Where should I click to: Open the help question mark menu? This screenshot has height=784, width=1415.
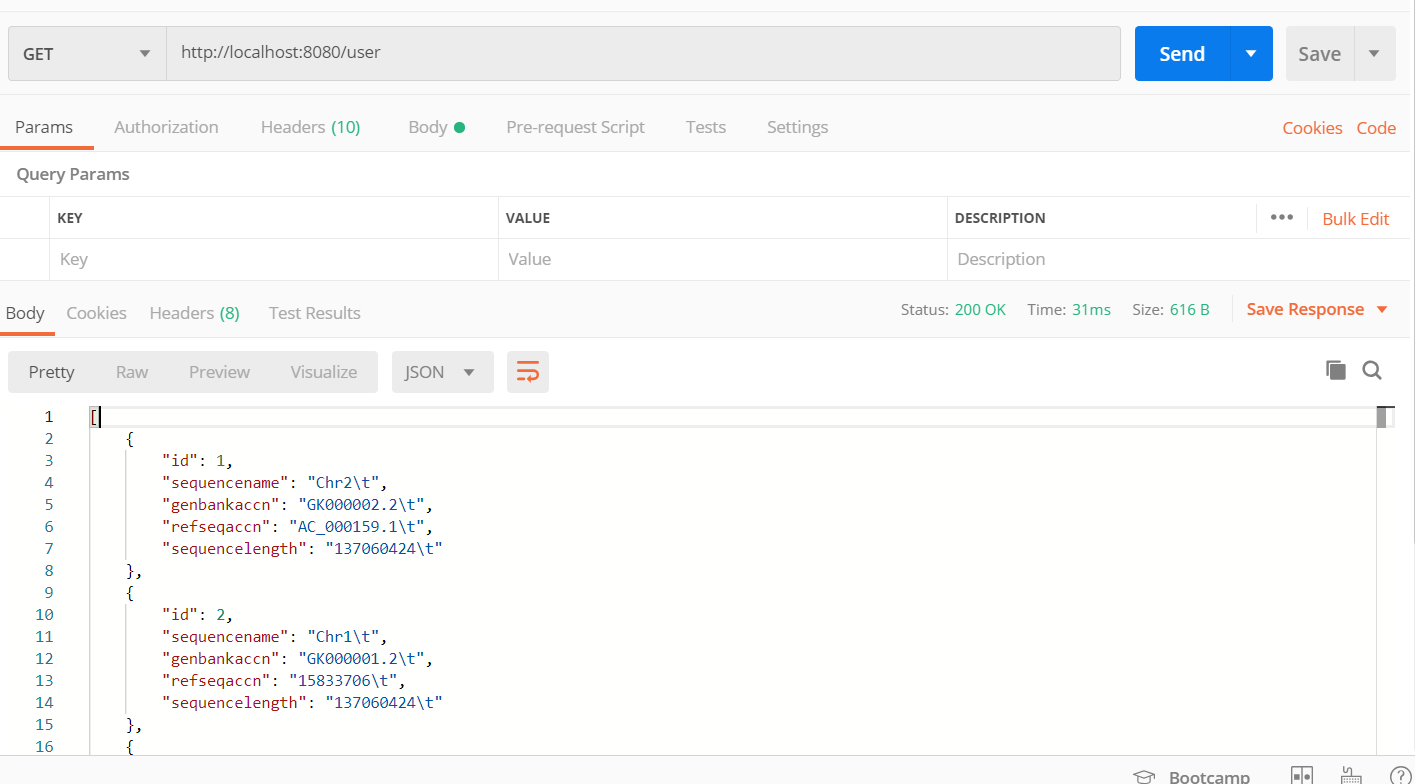point(1401,776)
